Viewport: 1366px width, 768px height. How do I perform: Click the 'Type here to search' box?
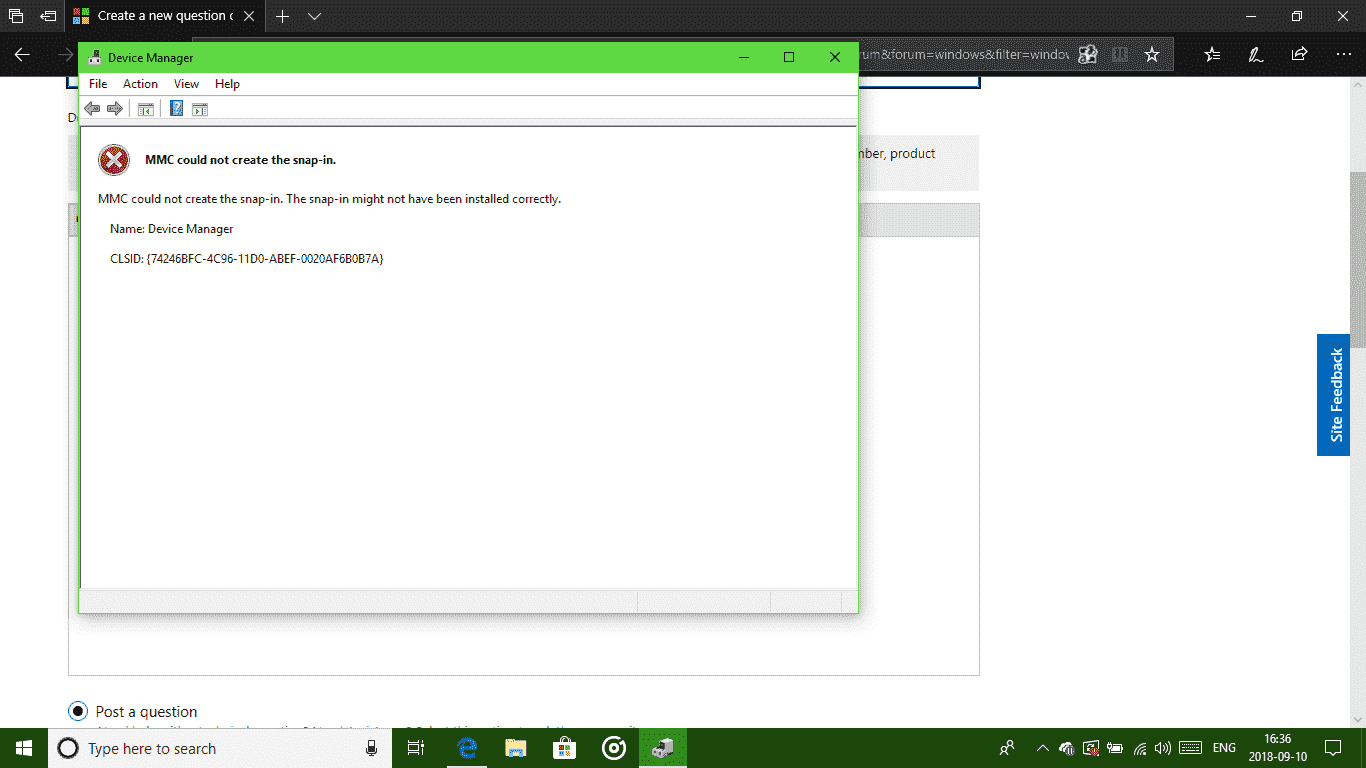tap(220, 748)
